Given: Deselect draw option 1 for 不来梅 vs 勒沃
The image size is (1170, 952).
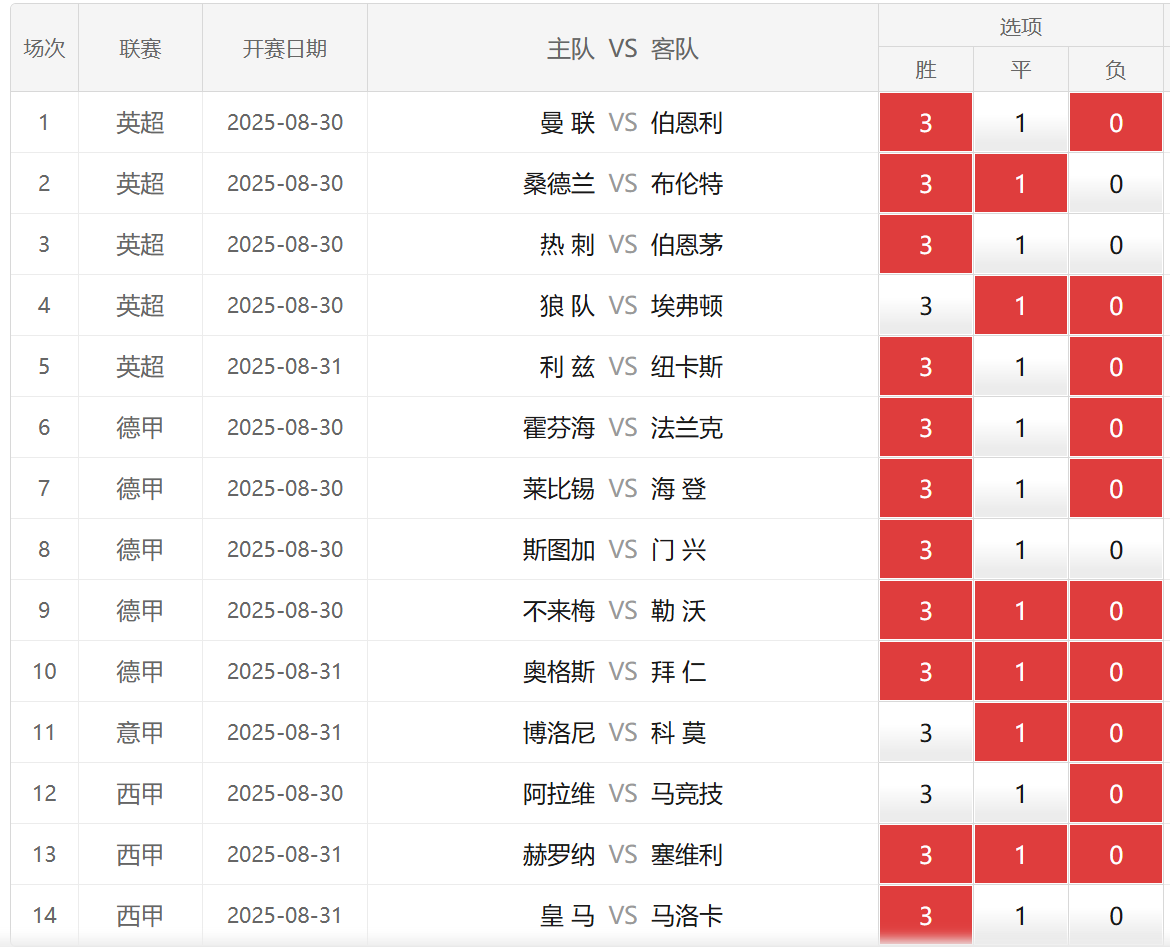Looking at the screenshot, I should [x=1020, y=611].
